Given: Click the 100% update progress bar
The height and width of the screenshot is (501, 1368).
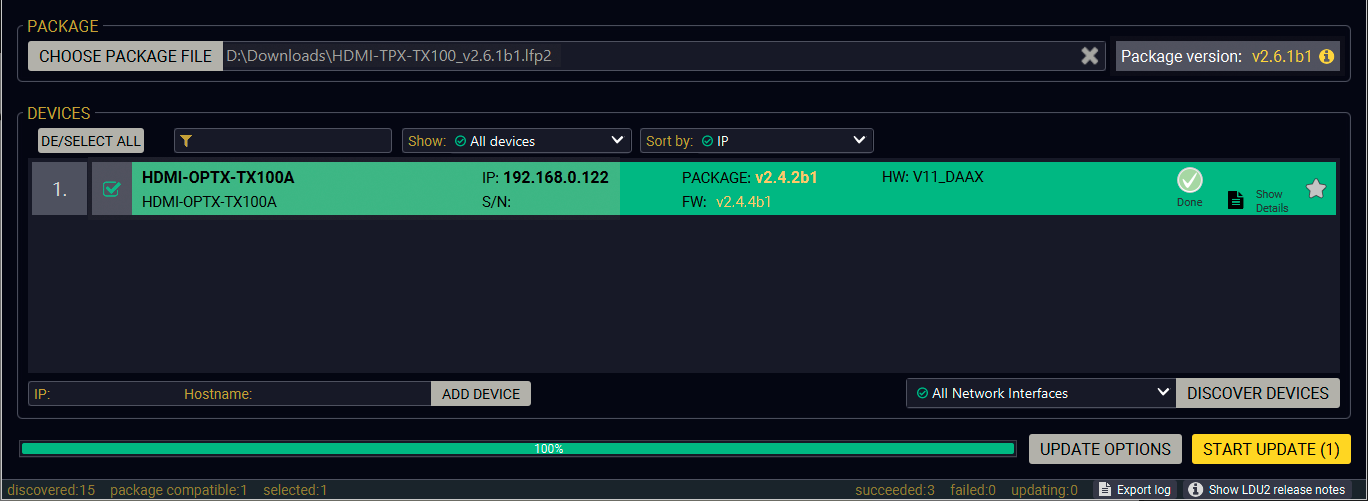Looking at the screenshot, I should pyautogui.click(x=518, y=449).
